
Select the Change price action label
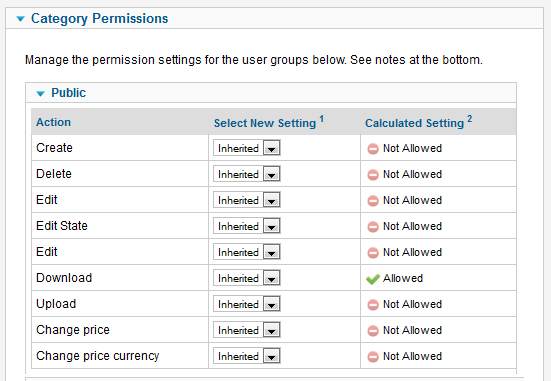click(x=73, y=330)
